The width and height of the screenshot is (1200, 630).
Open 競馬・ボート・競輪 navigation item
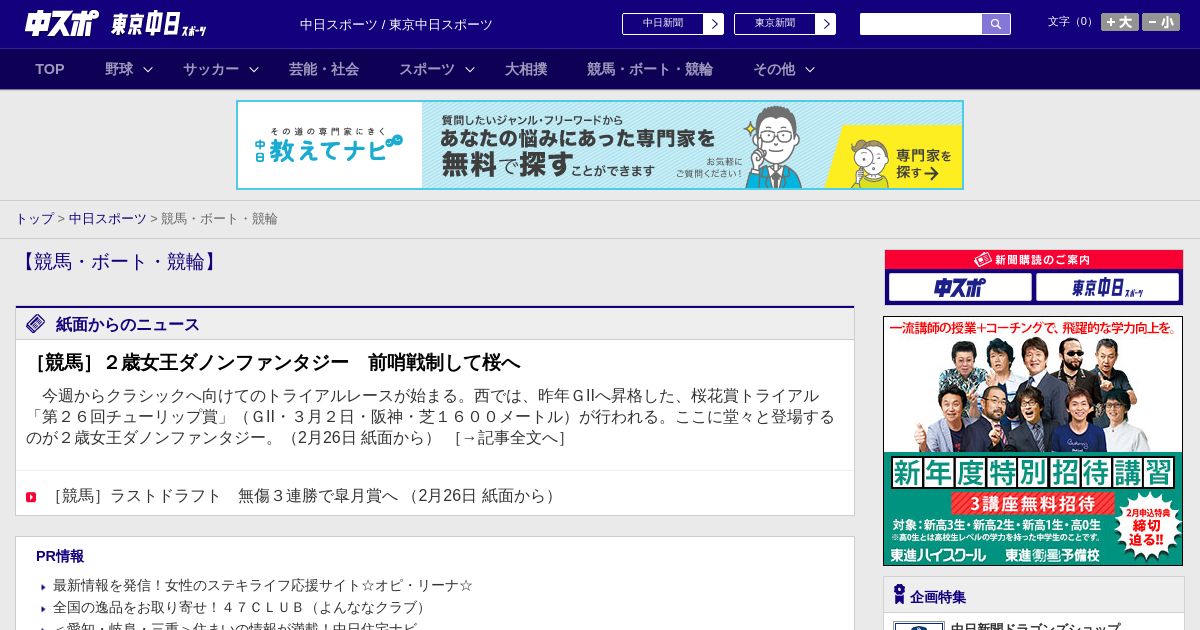click(650, 69)
